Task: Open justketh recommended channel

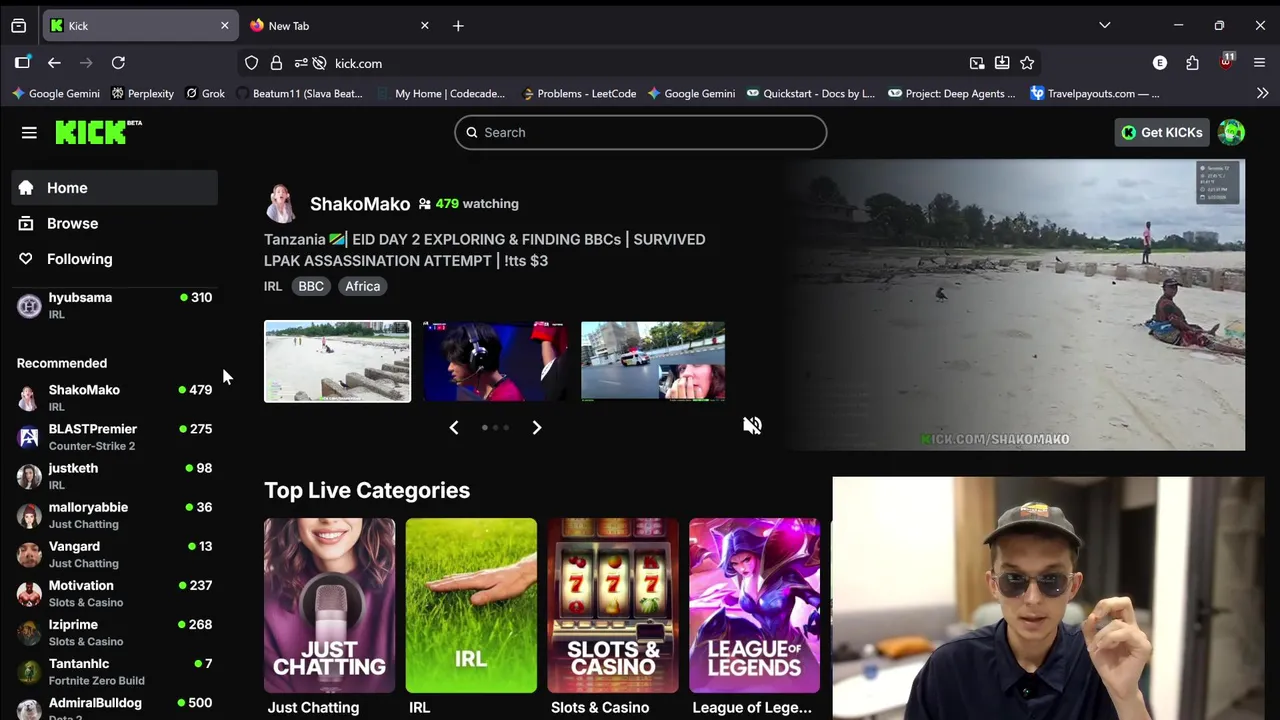Action: pyautogui.click(x=114, y=476)
